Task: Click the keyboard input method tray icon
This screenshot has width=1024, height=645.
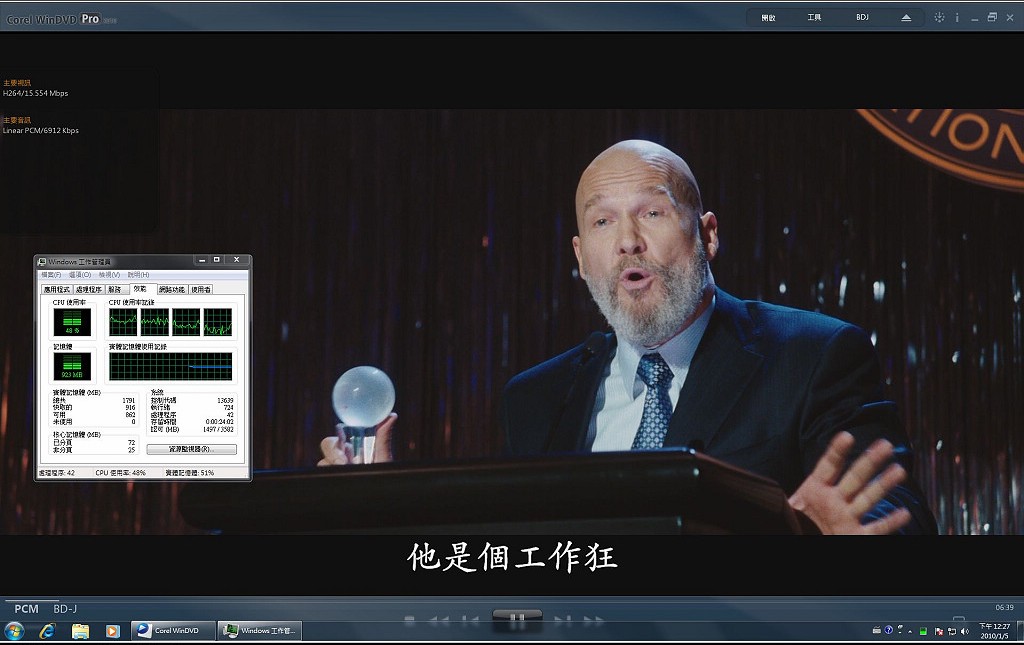Action: click(876, 630)
